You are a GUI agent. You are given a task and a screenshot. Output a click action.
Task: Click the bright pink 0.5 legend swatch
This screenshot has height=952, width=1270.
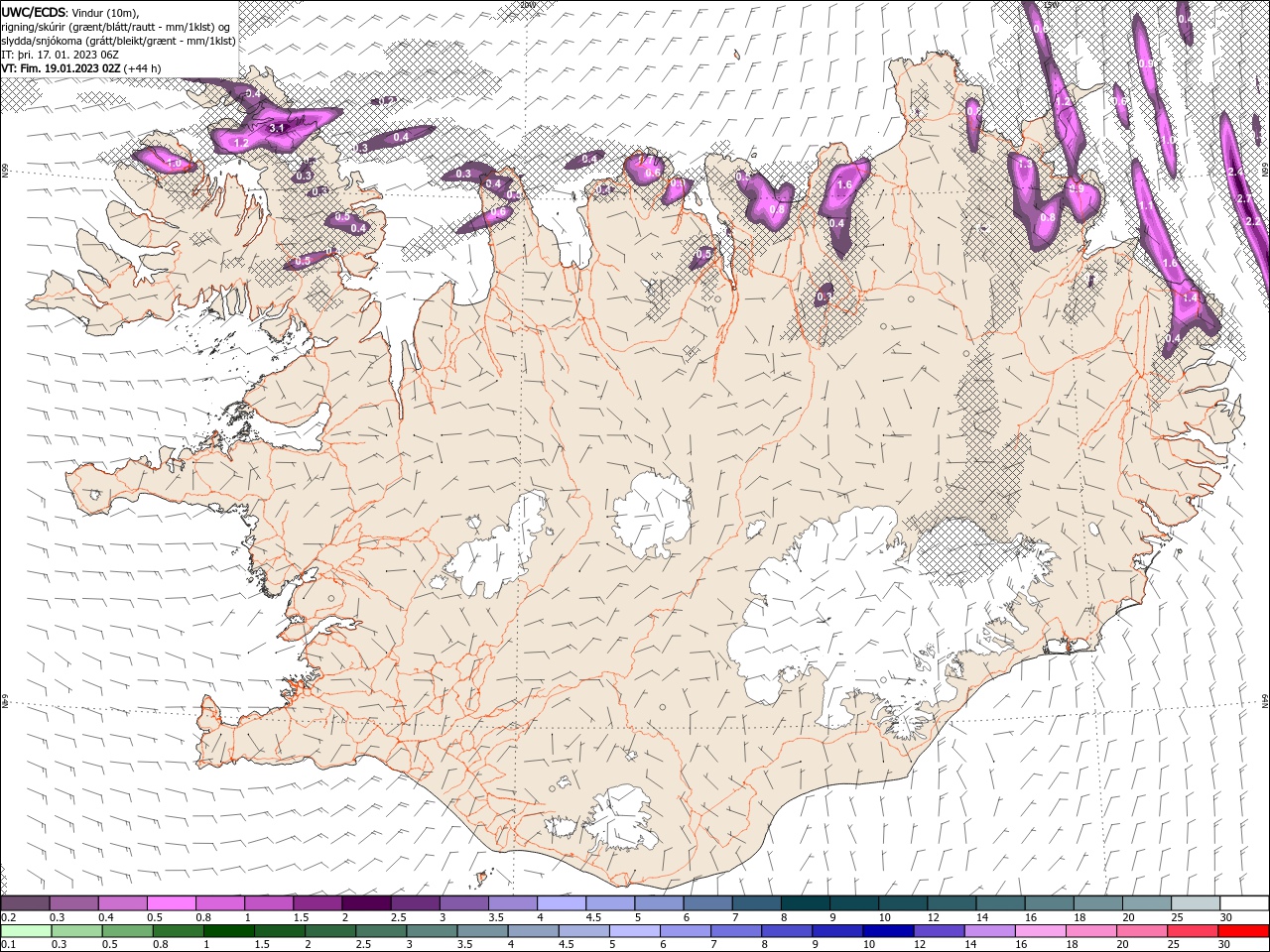pyautogui.click(x=172, y=903)
